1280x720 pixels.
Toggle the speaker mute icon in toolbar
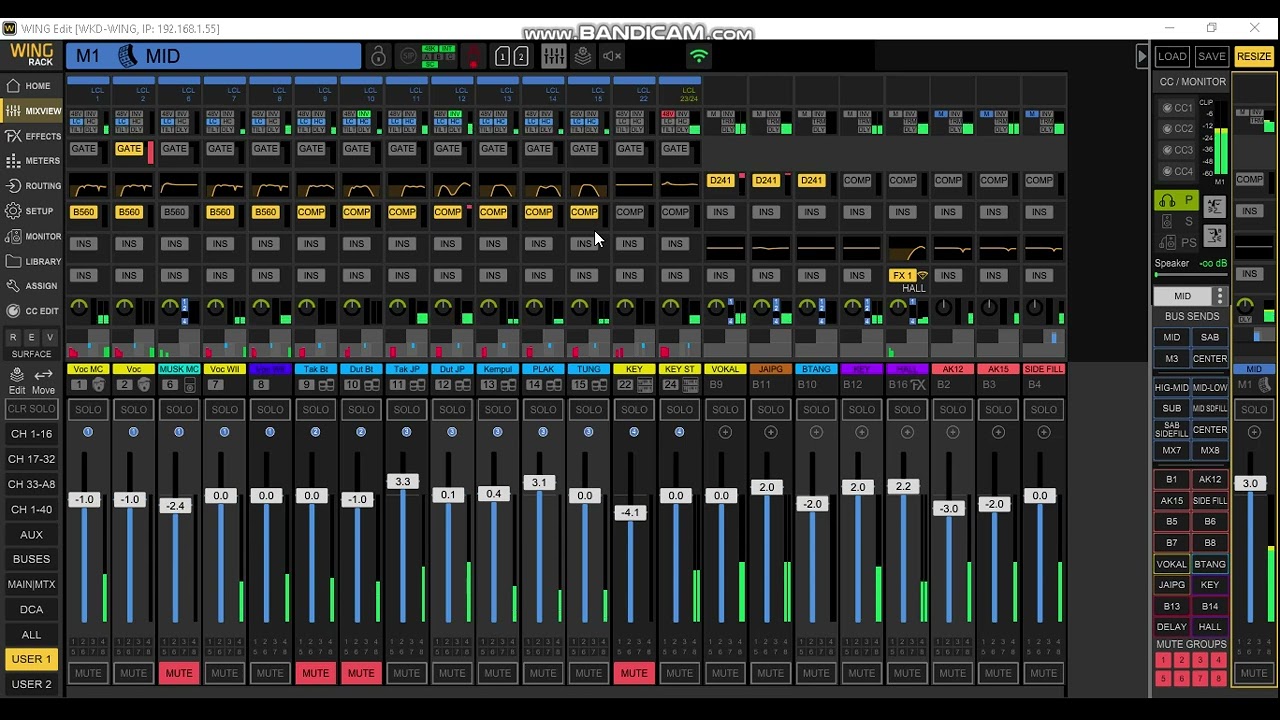(613, 57)
